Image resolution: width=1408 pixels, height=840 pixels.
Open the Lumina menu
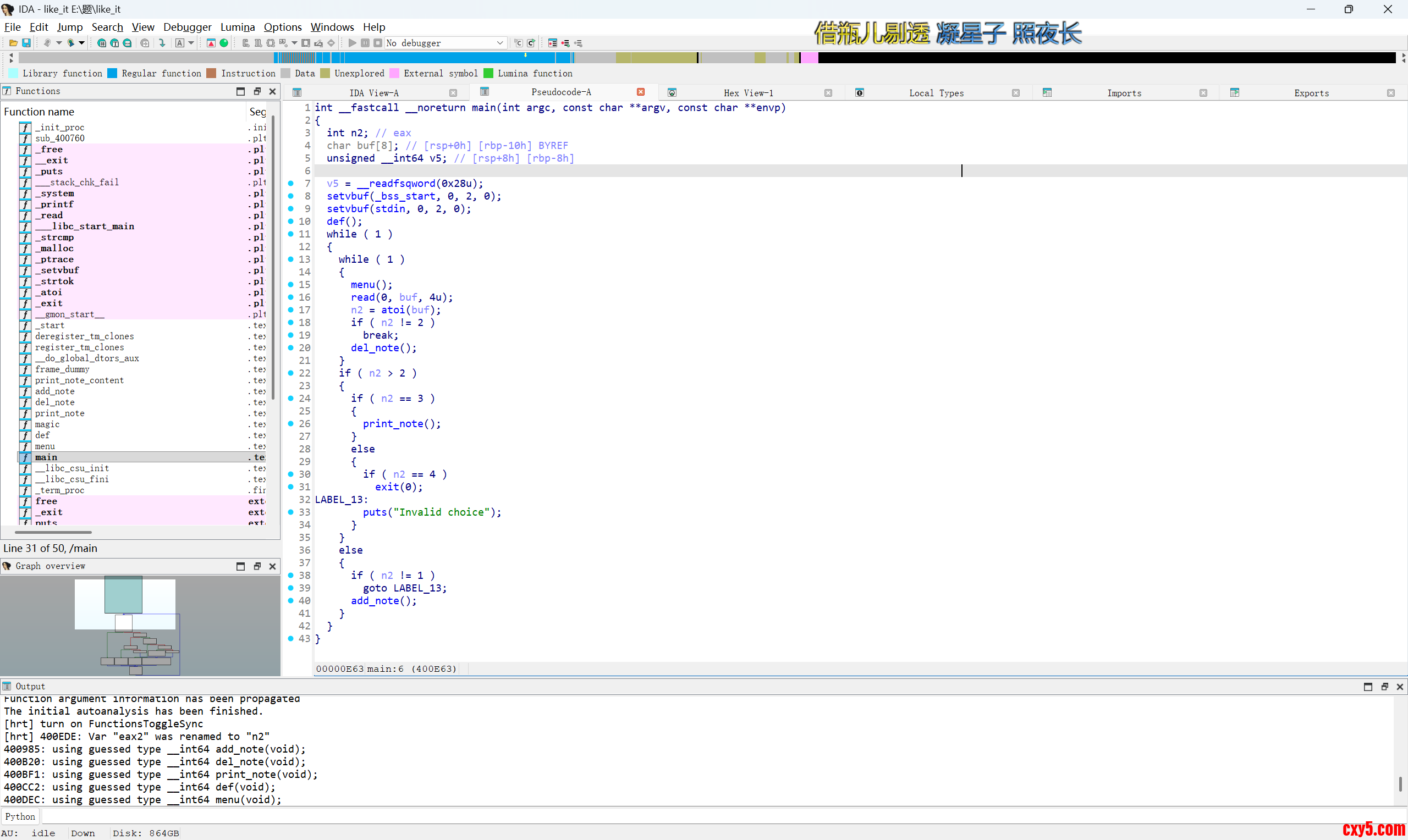tap(237, 27)
